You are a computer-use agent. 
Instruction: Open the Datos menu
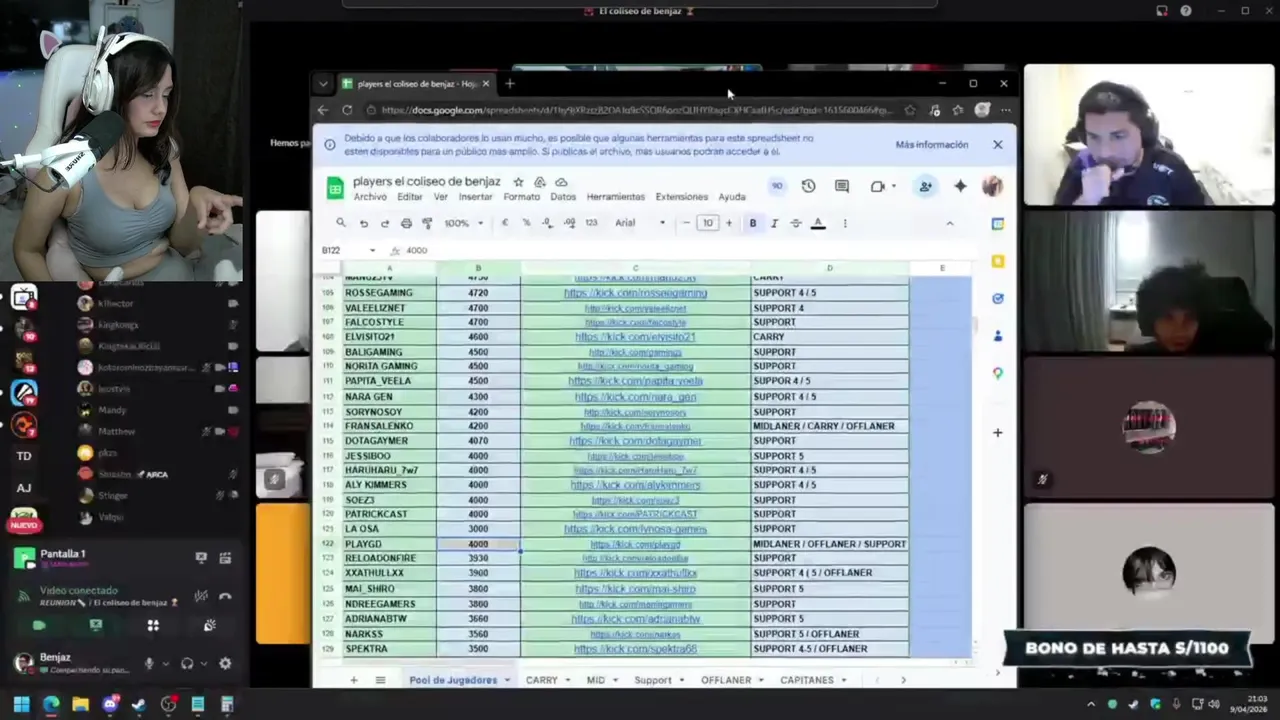[x=563, y=197]
